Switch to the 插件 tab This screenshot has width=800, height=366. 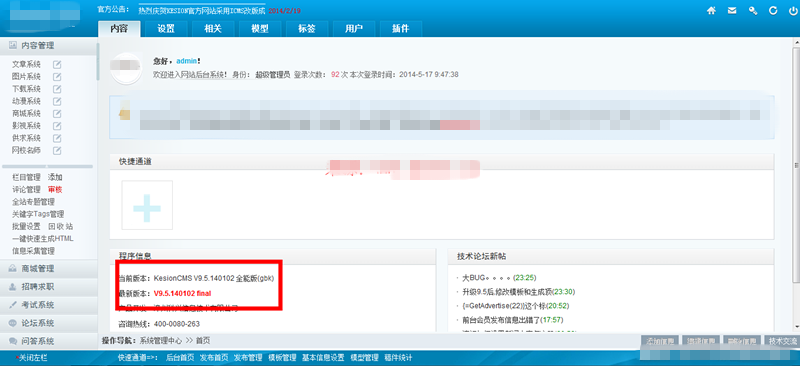point(401,29)
